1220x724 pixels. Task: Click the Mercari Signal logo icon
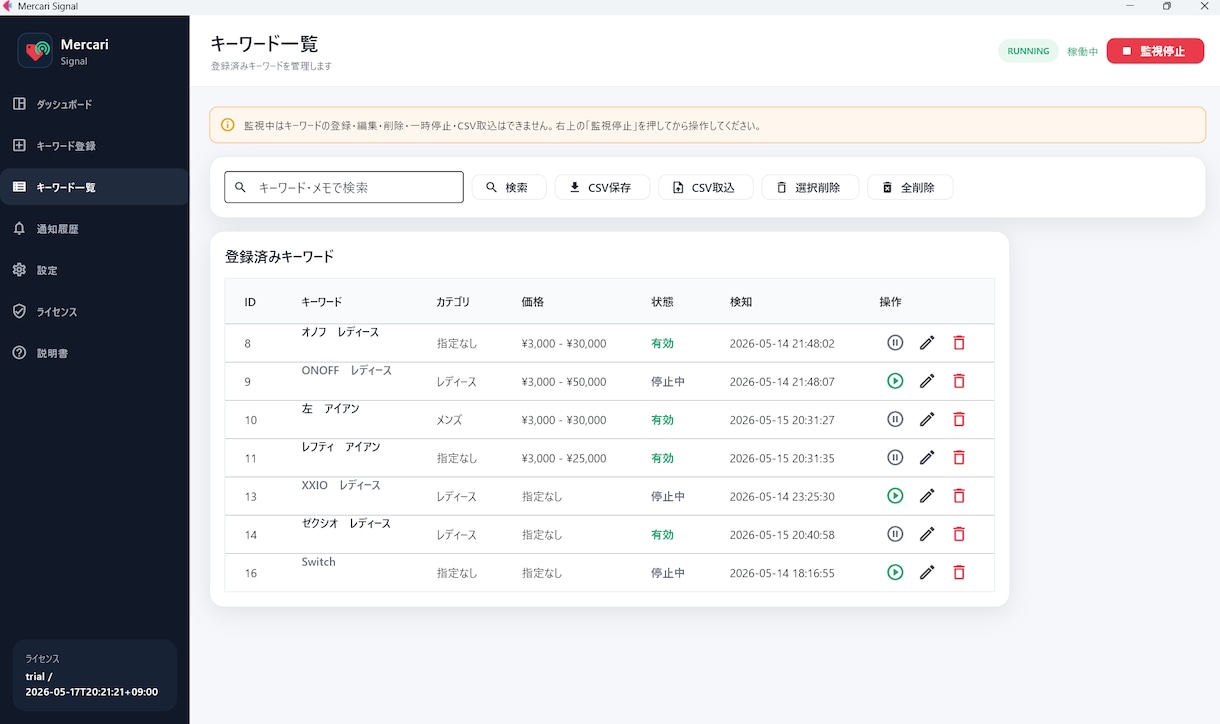tap(35, 51)
